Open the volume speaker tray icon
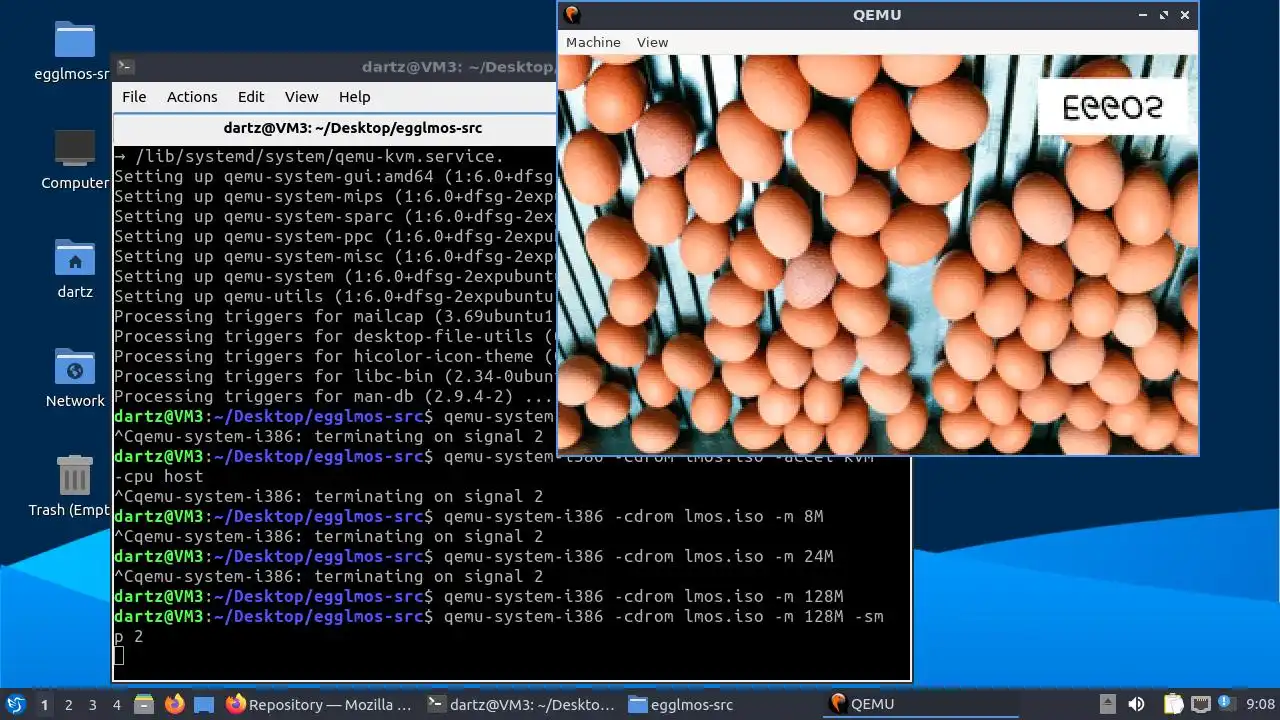 point(1136,704)
